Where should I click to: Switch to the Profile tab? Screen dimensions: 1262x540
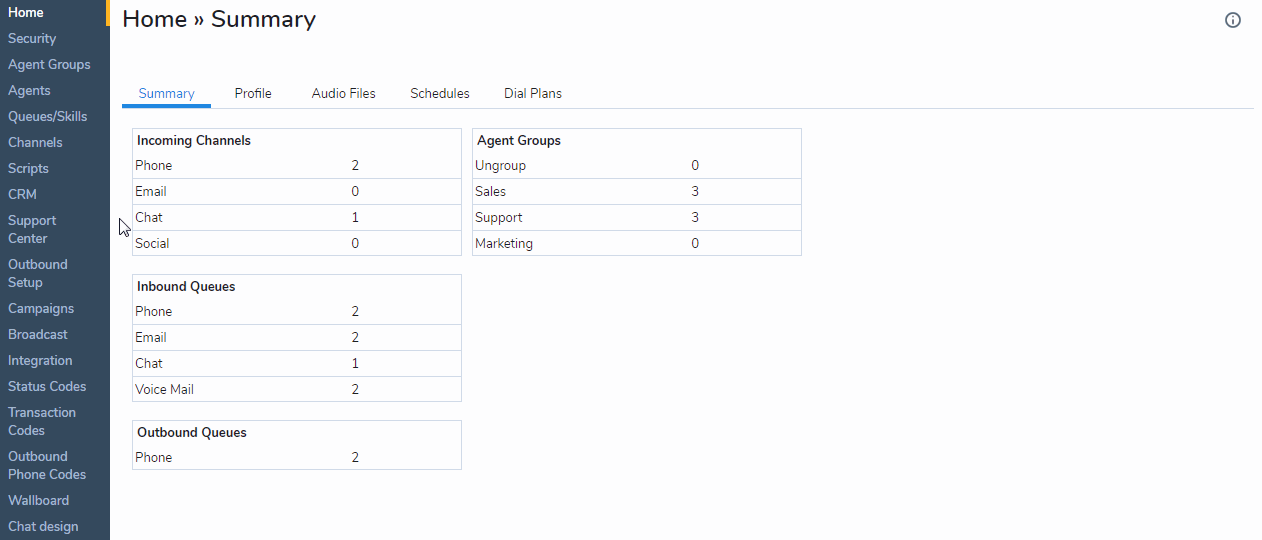(253, 93)
